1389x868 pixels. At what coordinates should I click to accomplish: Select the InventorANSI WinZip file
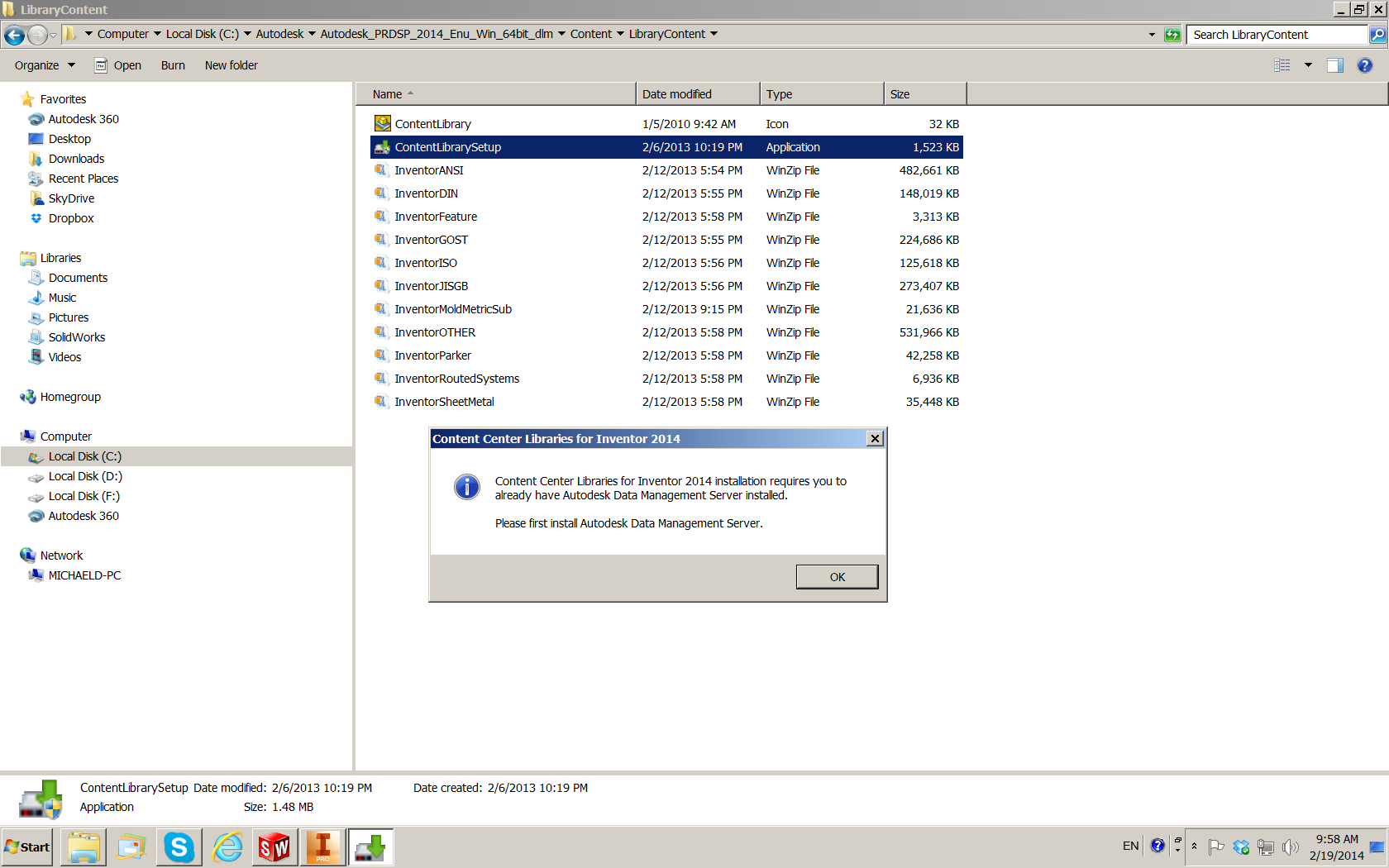pyautogui.click(x=666, y=170)
